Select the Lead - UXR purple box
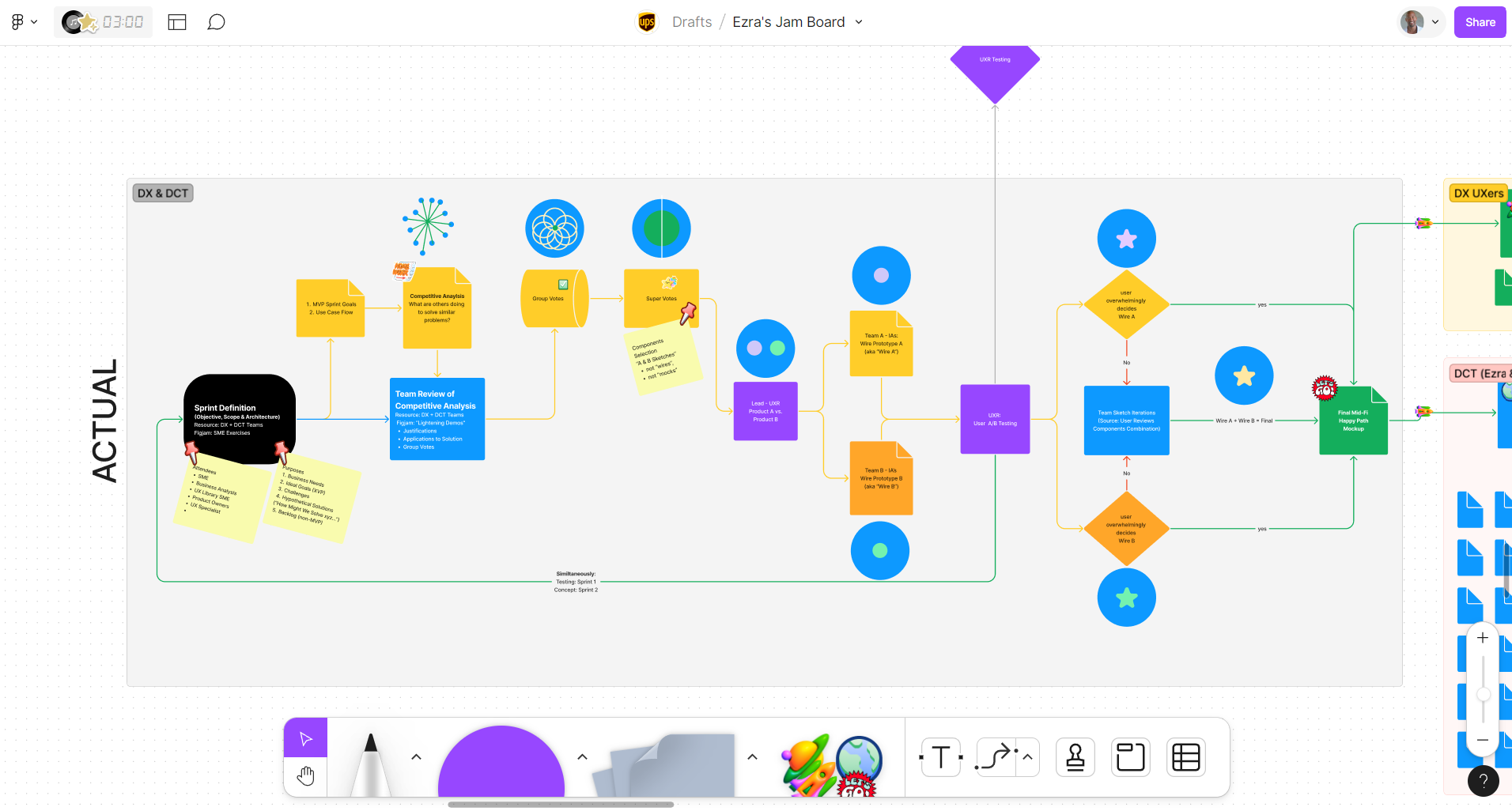Screen dimensions: 1512x811 click(765, 411)
